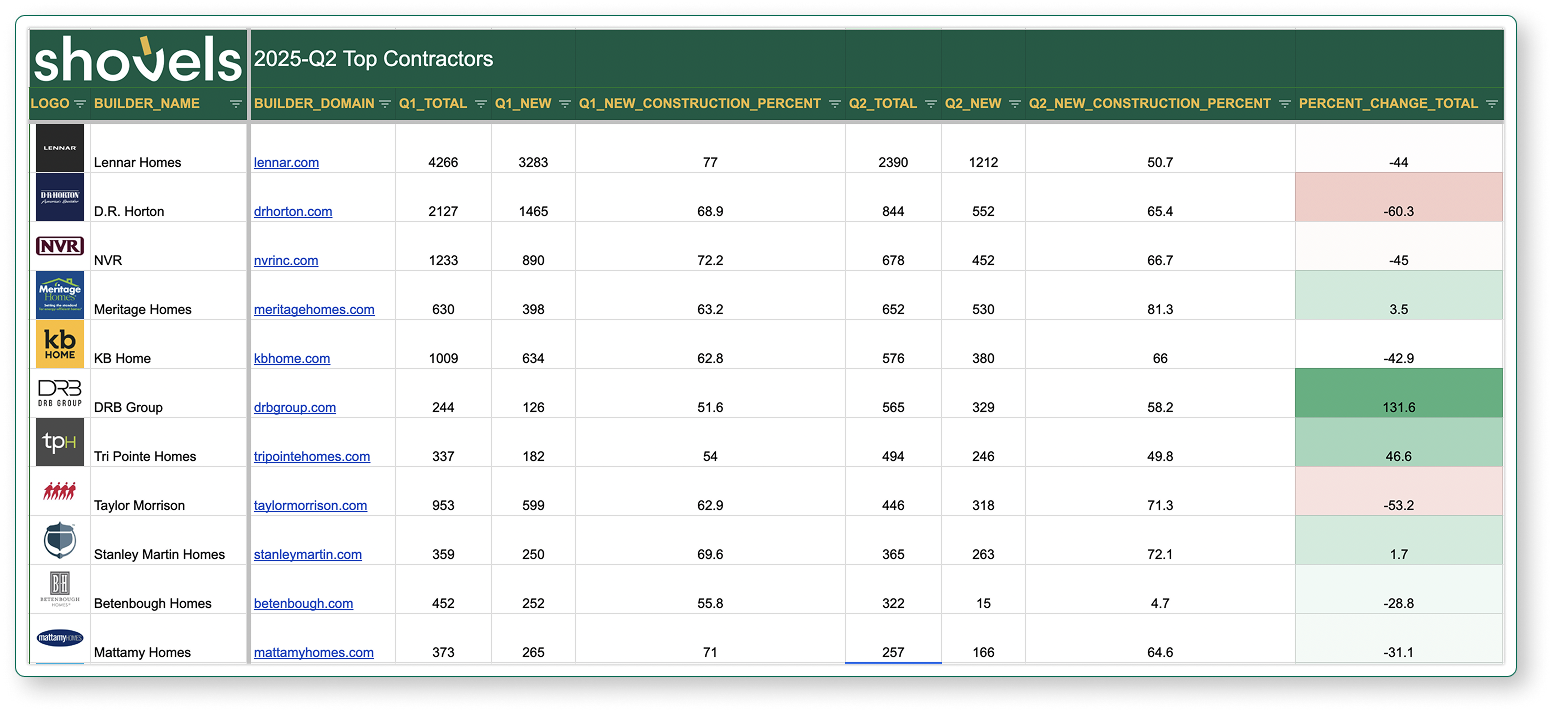The image size is (1552, 712).
Task: Select the highlighted Q2_TOTAL cell 257
Action: point(893,638)
